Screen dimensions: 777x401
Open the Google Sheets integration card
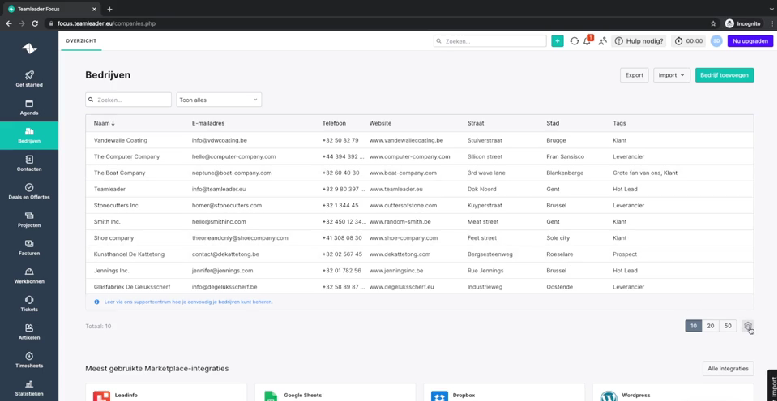[334, 392]
